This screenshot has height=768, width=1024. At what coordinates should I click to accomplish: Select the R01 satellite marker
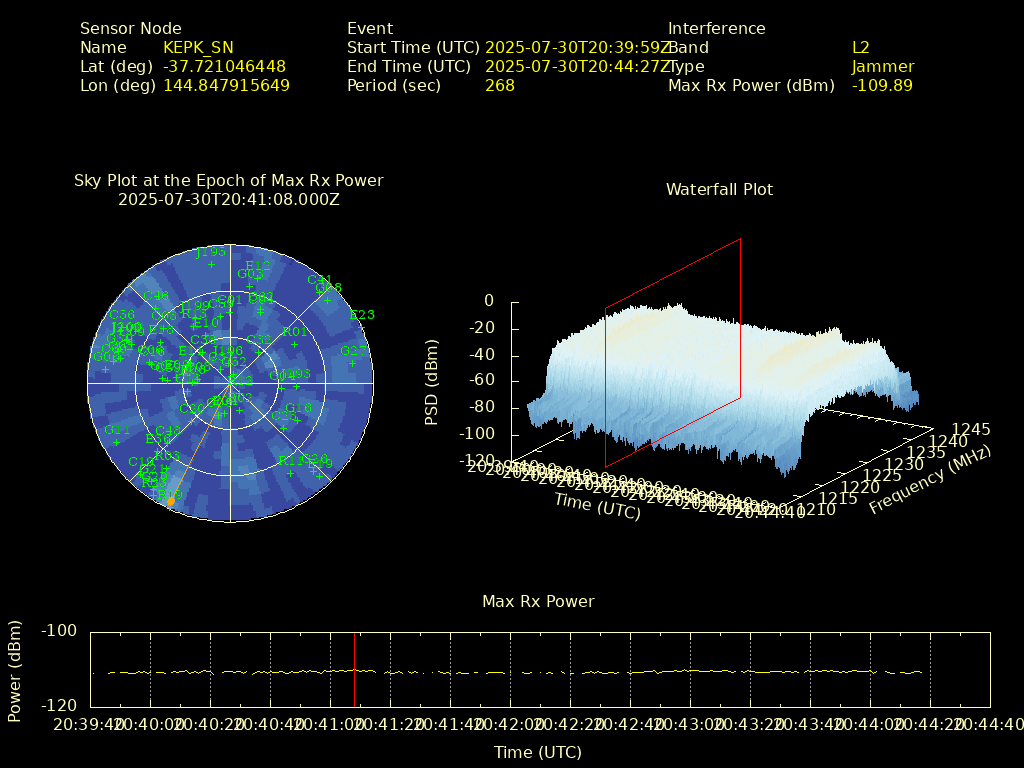click(x=295, y=344)
